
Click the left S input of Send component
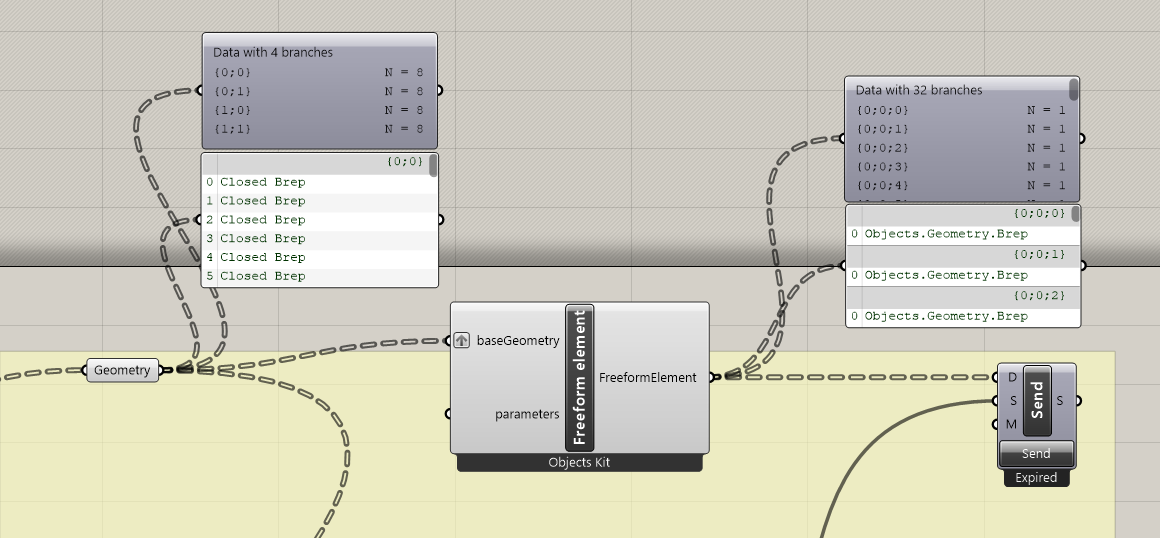click(1013, 400)
